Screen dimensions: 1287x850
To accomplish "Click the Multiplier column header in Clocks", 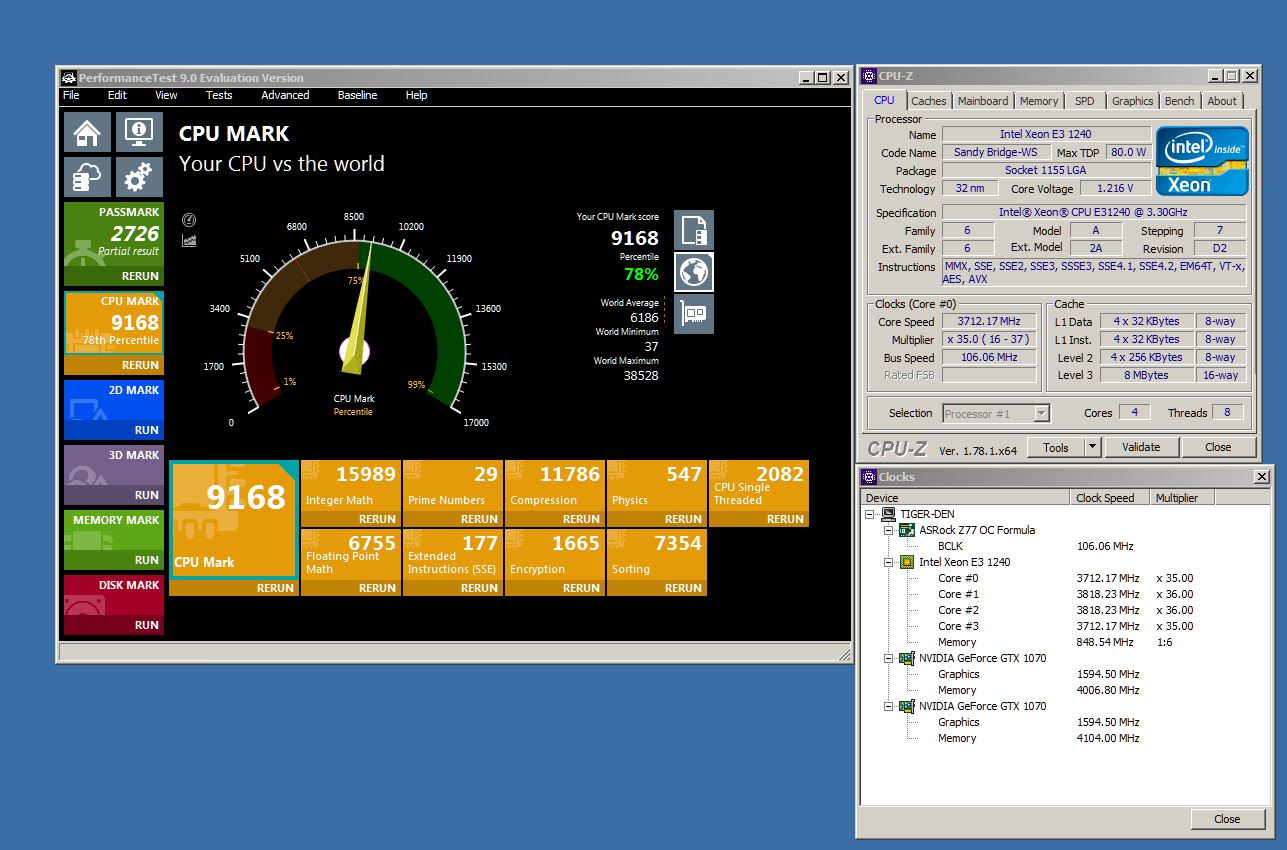I will pos(1182,498).
